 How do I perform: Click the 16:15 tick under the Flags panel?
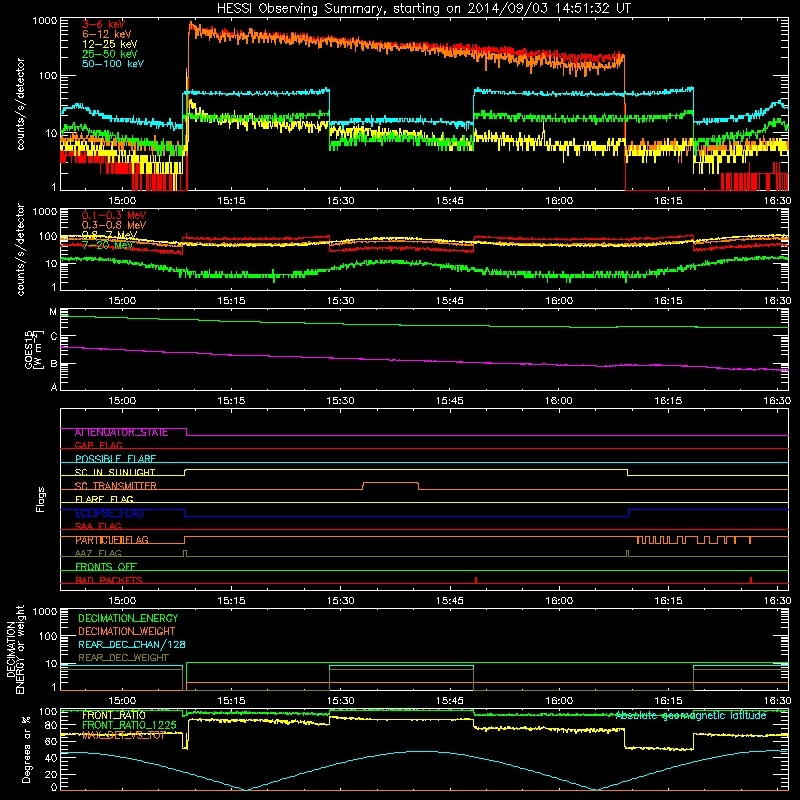click(x=668, y=601)
